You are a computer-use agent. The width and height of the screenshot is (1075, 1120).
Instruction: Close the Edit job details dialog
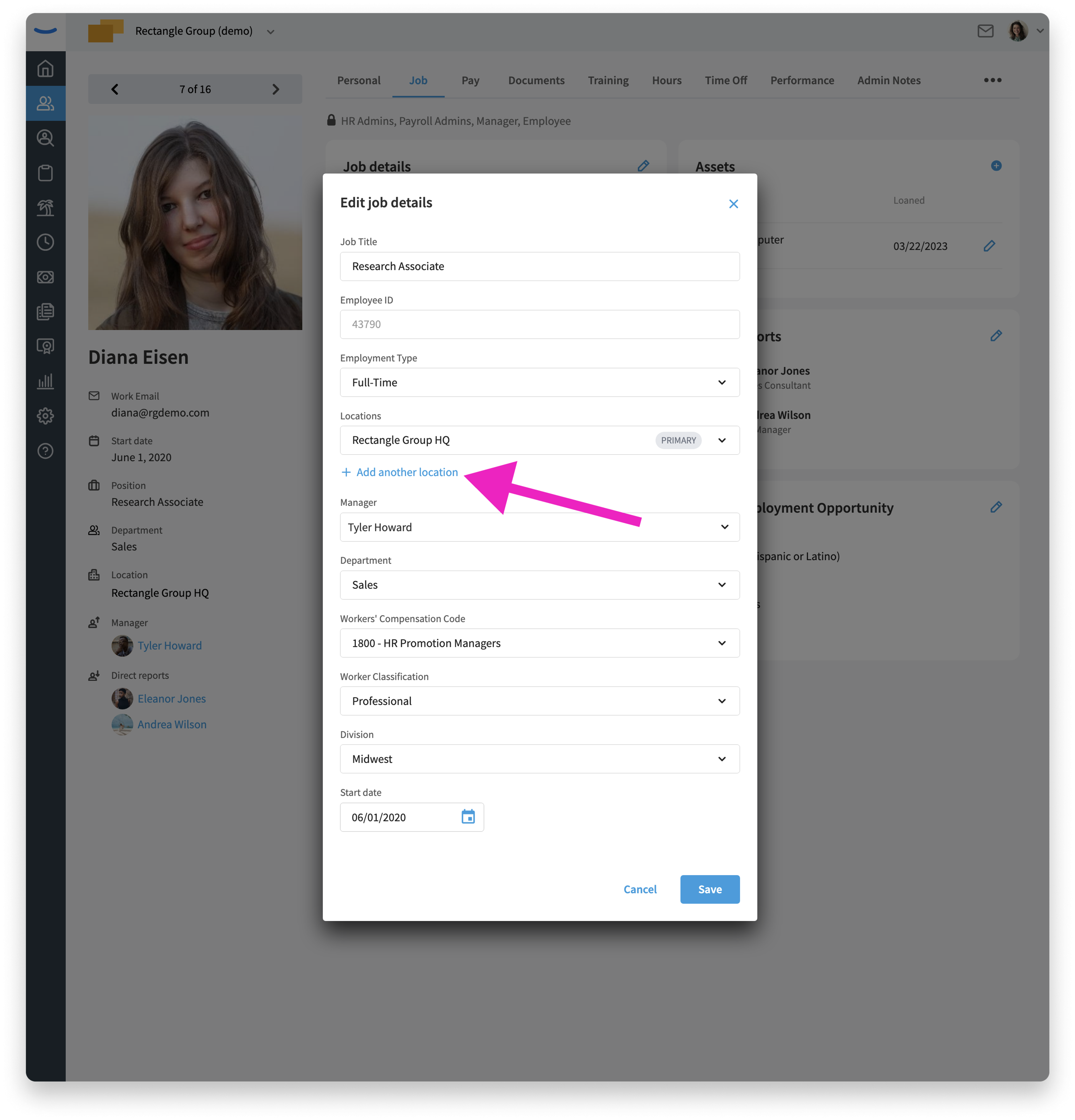[x=734, y=204]
